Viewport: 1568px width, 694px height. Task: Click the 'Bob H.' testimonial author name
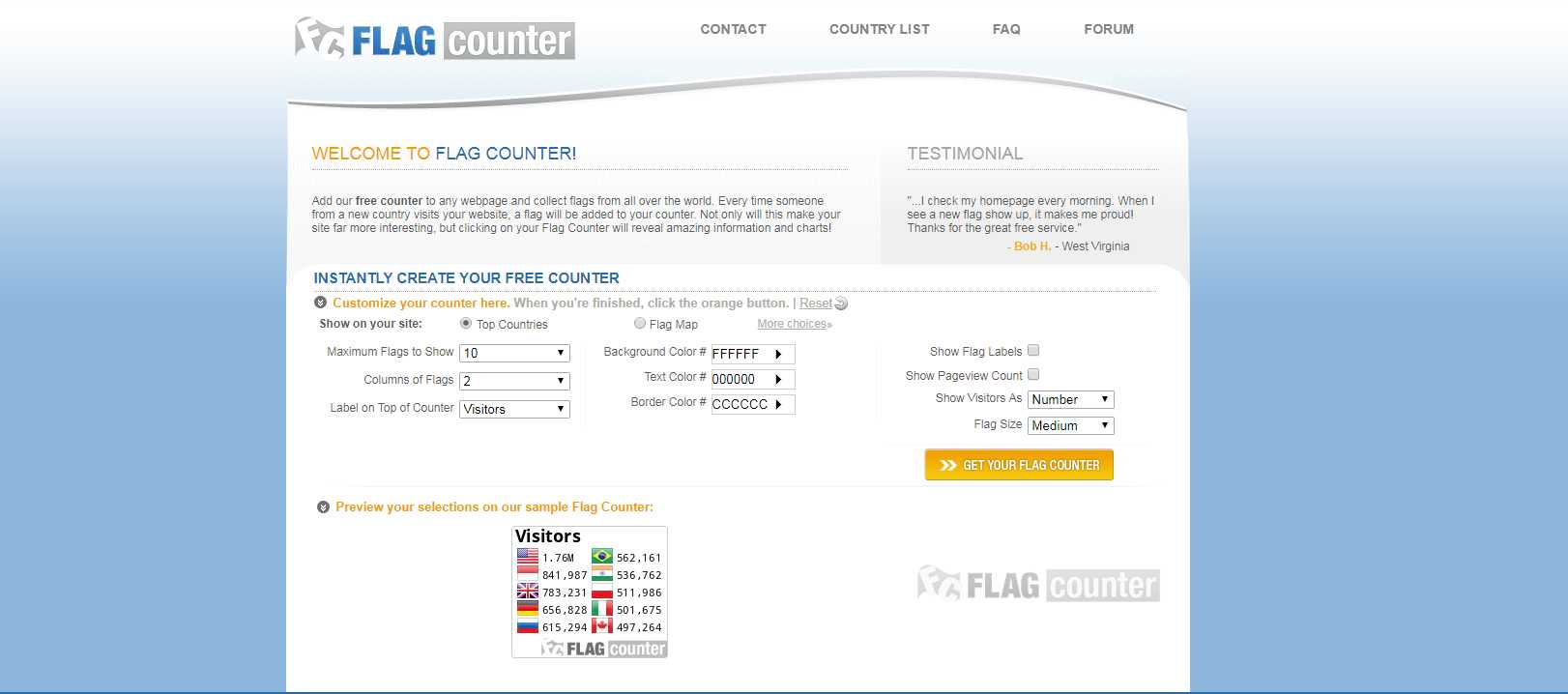click(1032, 246)
